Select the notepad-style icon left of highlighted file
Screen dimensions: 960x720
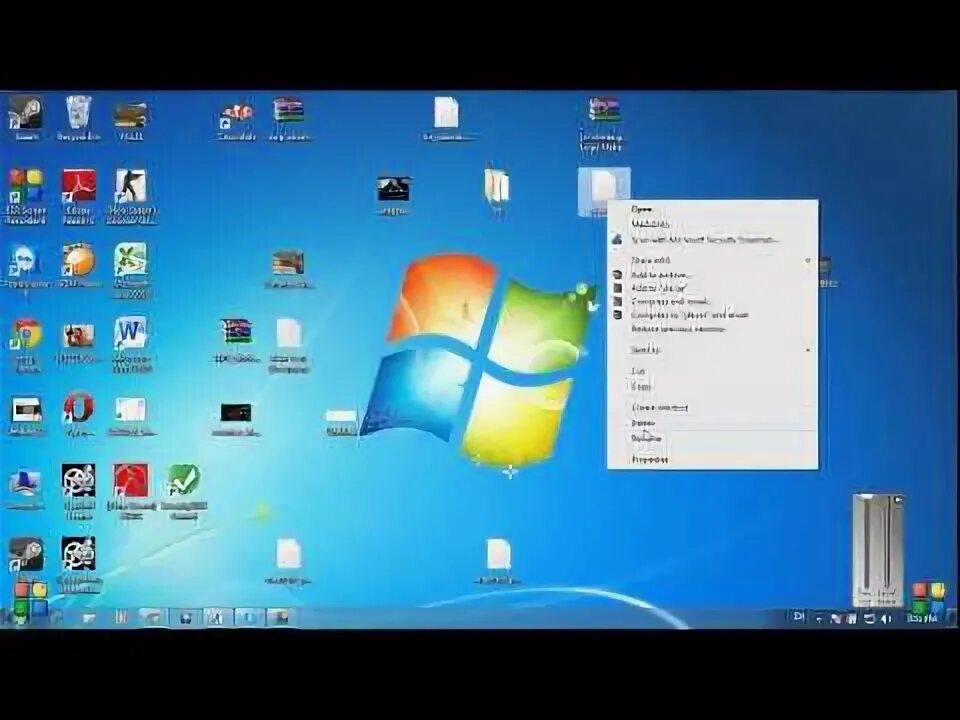497,189
